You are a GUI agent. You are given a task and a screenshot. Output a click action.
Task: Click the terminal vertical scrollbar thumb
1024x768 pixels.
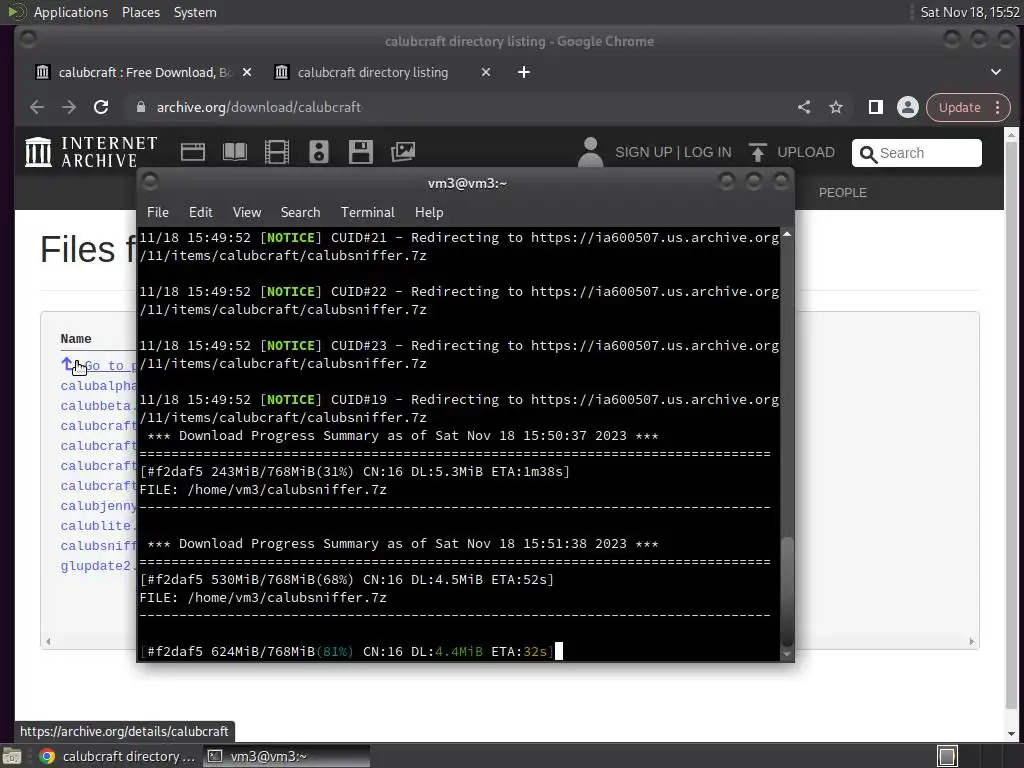point(787,591)
